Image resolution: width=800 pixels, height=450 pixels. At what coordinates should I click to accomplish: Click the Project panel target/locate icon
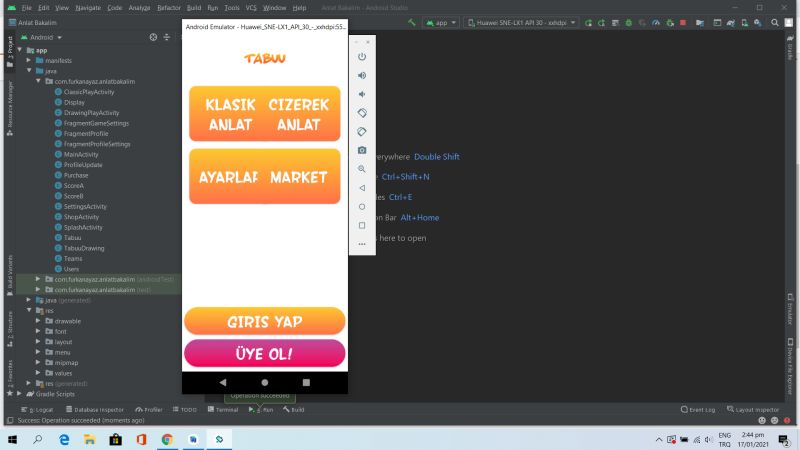pos(153,37)
